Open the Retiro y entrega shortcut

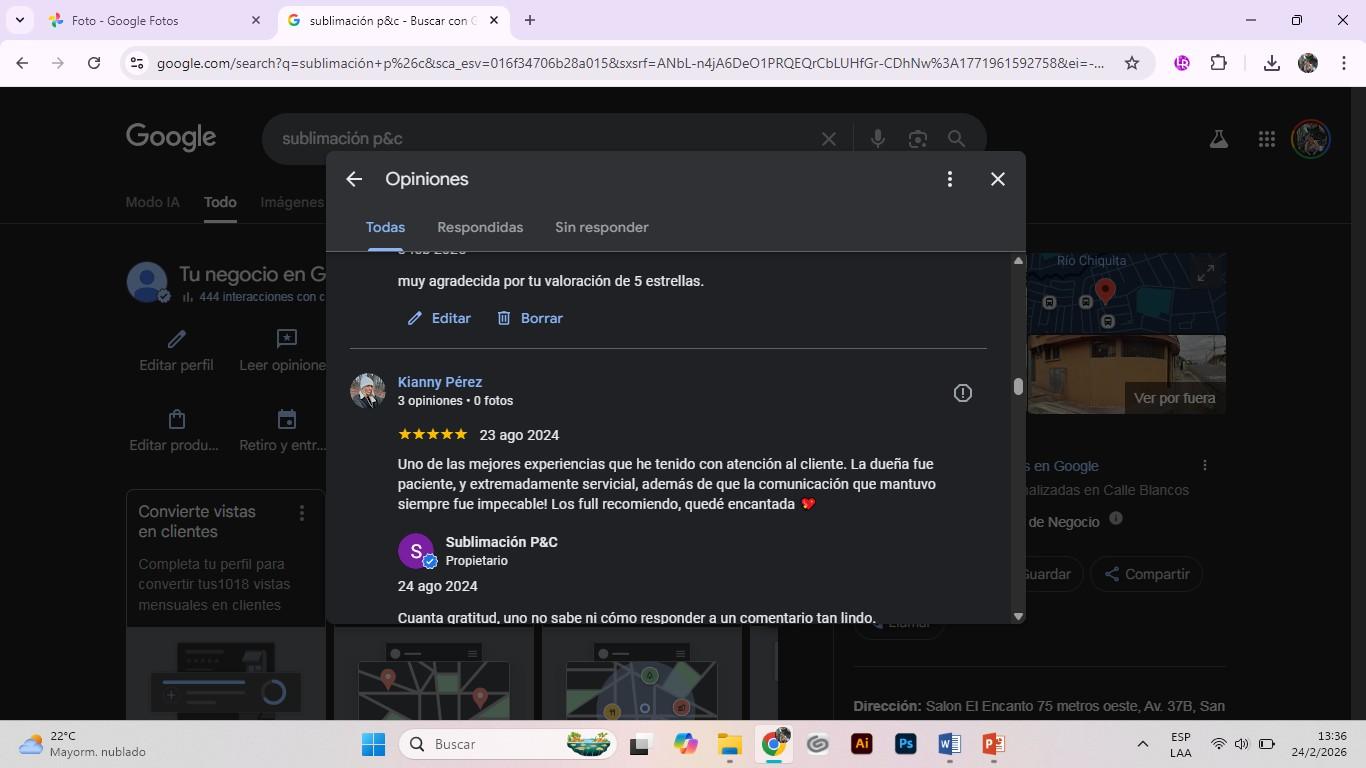(283, 431)
